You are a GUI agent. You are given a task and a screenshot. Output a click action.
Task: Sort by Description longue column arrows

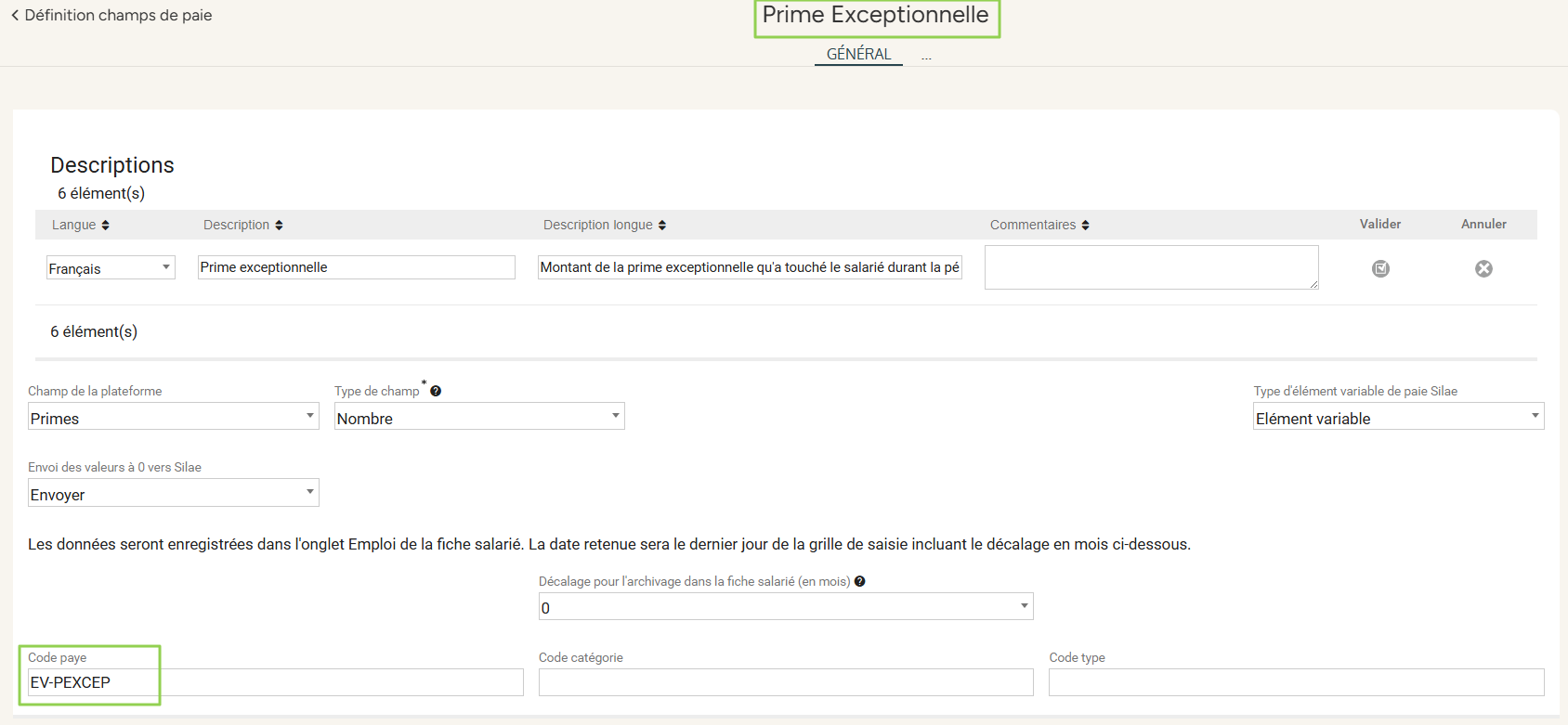(x=661, y=225)
